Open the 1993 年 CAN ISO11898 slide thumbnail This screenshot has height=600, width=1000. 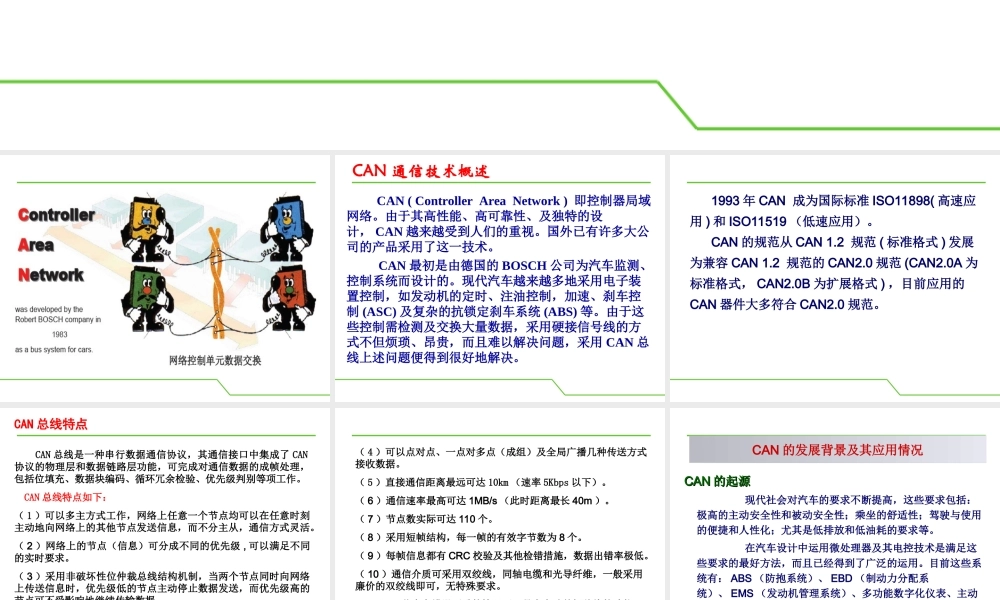coord(835,278)
